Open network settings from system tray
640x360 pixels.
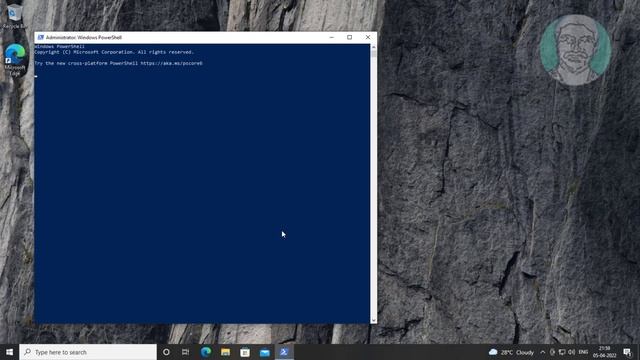(562, 352)
